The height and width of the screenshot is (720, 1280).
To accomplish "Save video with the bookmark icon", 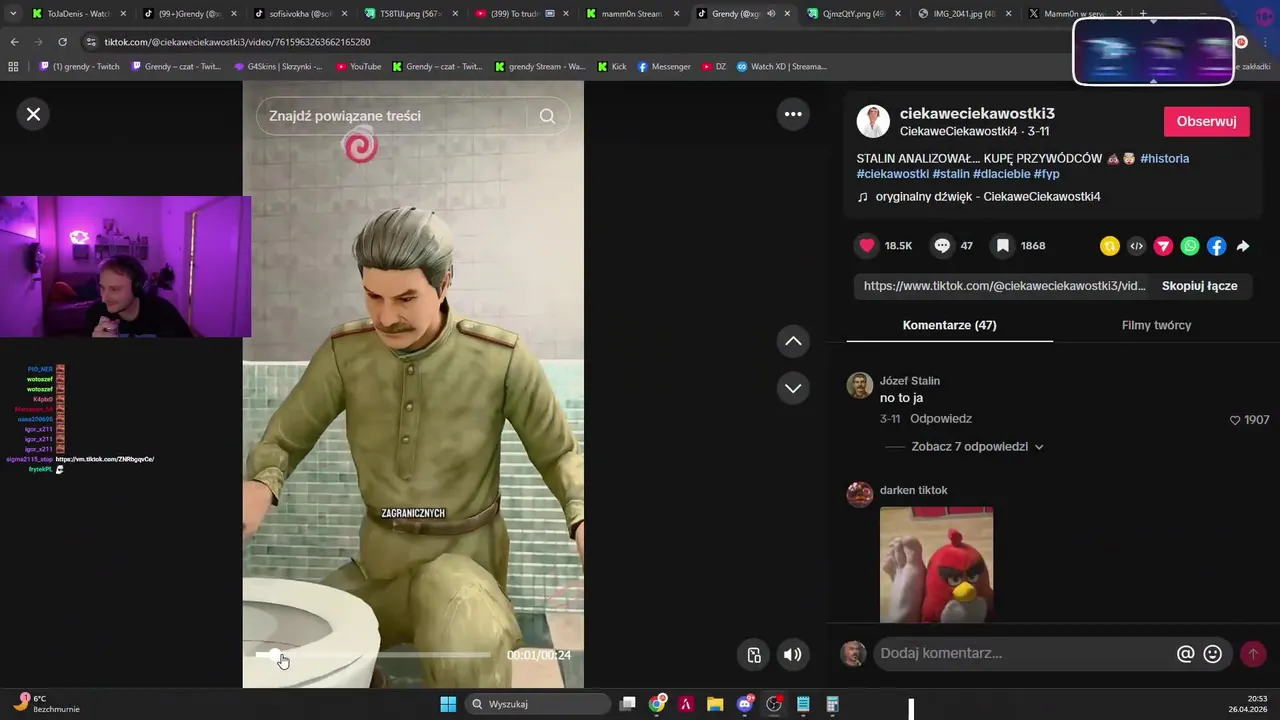I will pos(1002,246).
